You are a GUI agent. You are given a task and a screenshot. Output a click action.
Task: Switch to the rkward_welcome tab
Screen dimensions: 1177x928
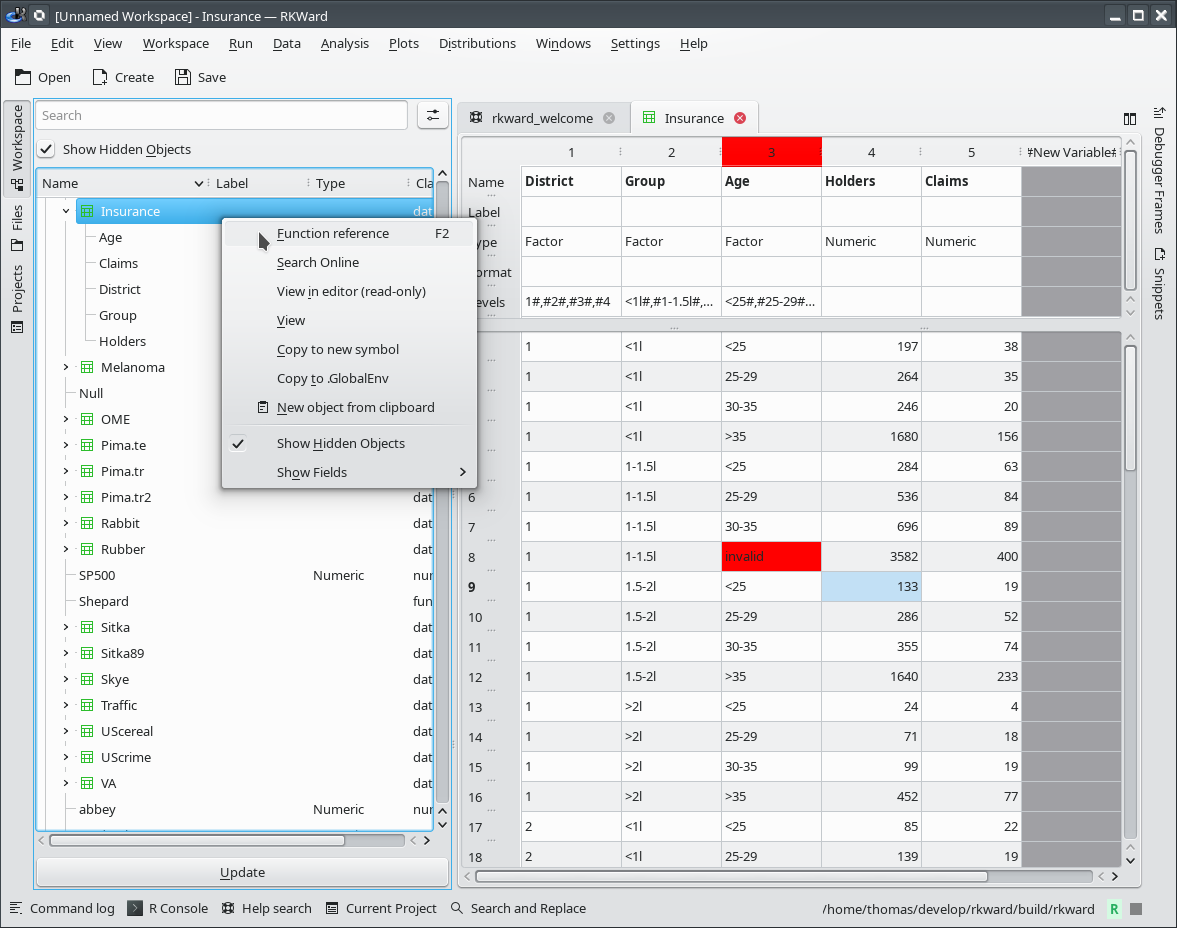[541, 118]
